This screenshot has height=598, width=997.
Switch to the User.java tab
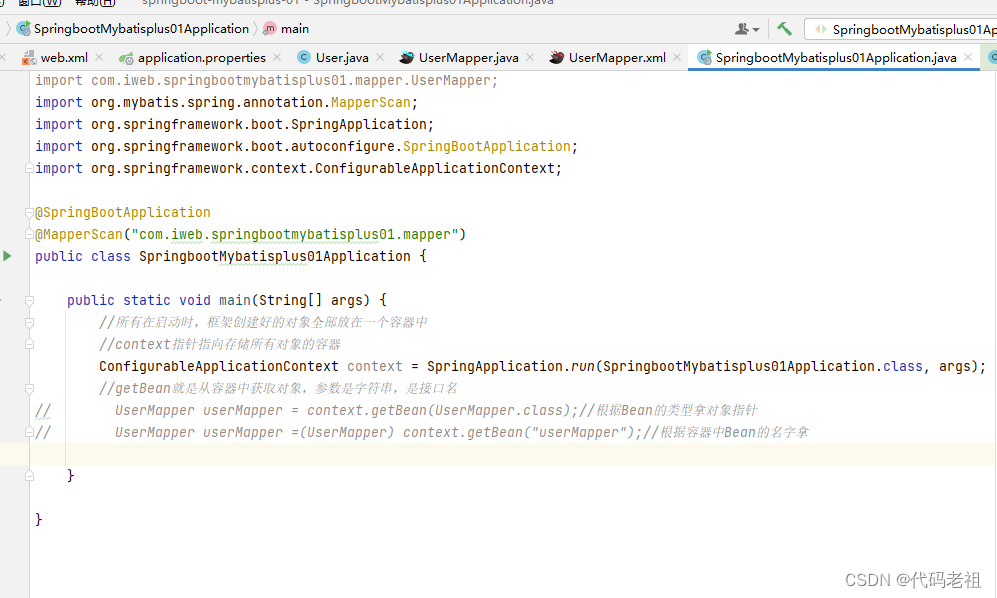click(342, 57)
